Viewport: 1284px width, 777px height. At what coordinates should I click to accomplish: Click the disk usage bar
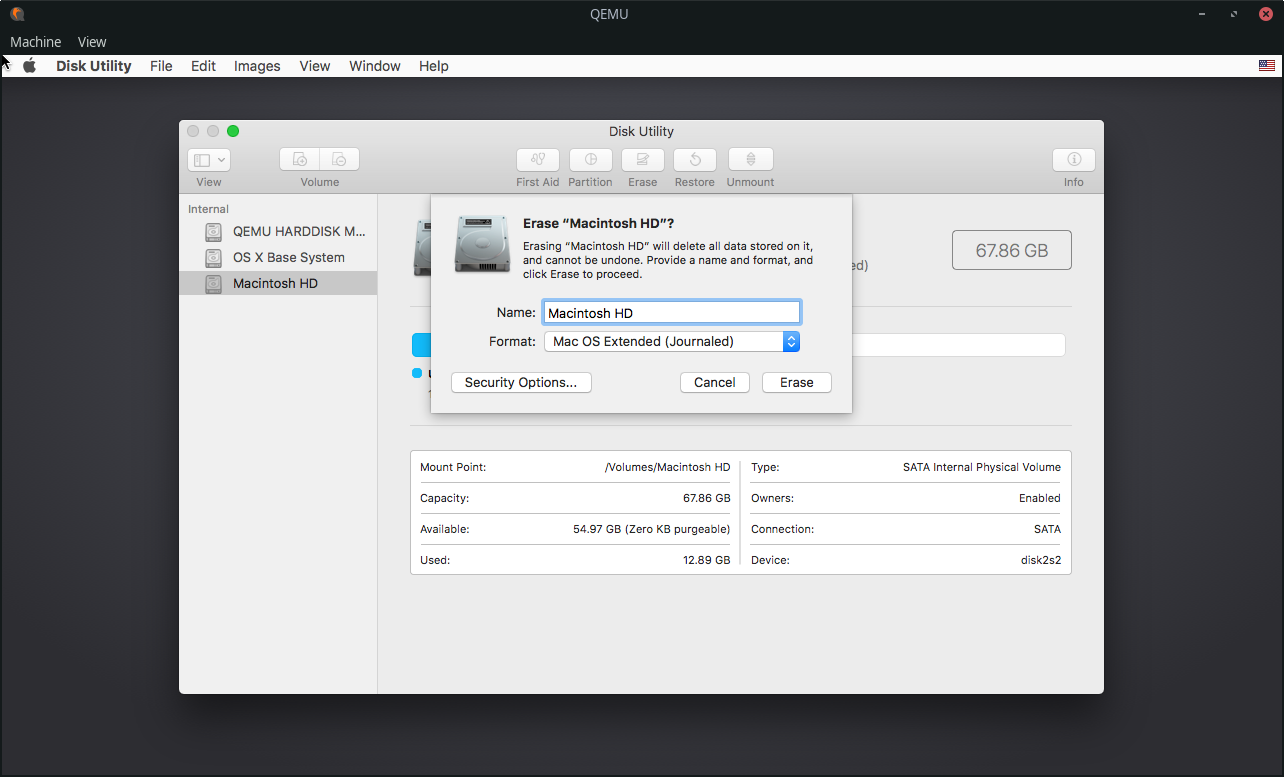click(x=739, y=345)
